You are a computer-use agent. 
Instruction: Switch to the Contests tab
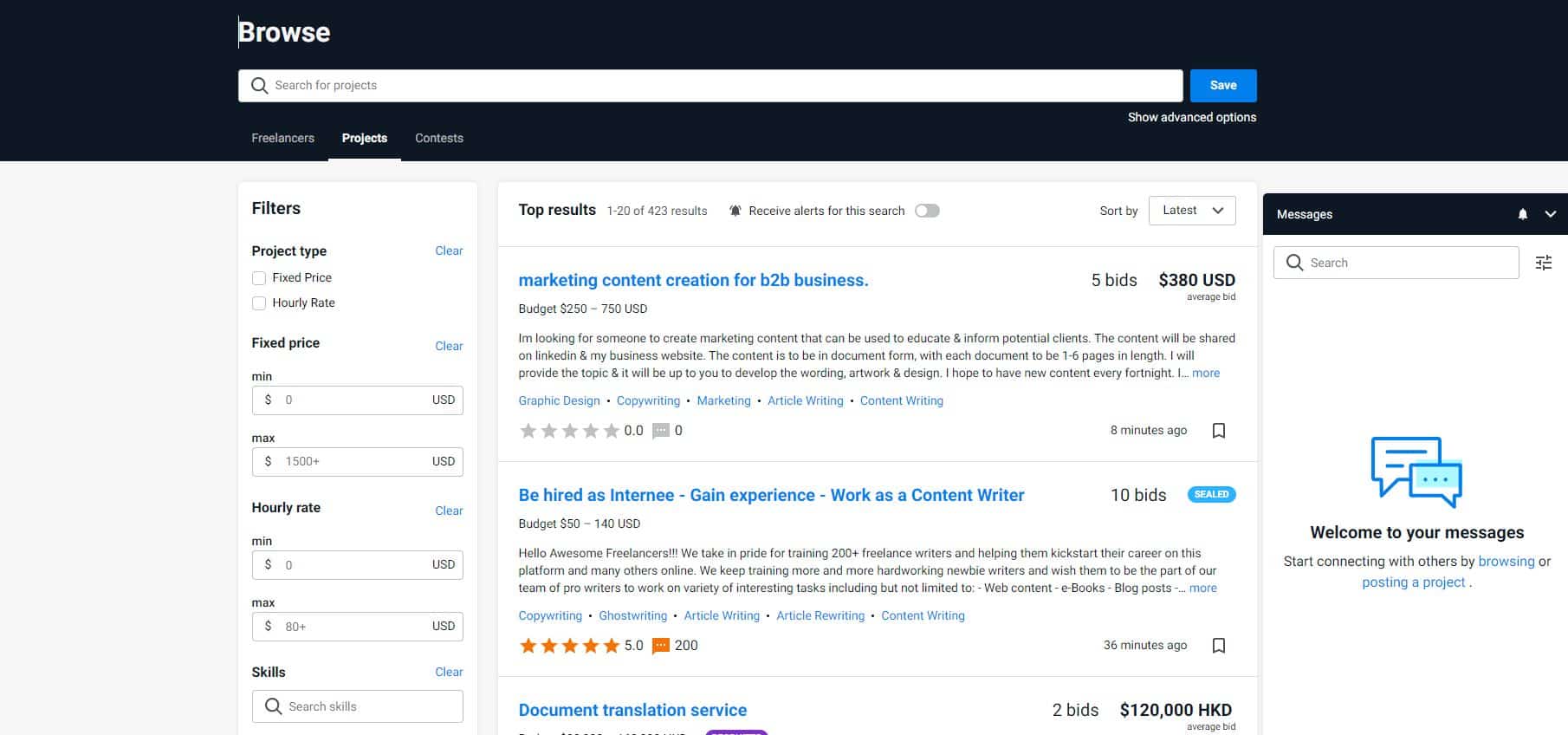pos(439,138)
